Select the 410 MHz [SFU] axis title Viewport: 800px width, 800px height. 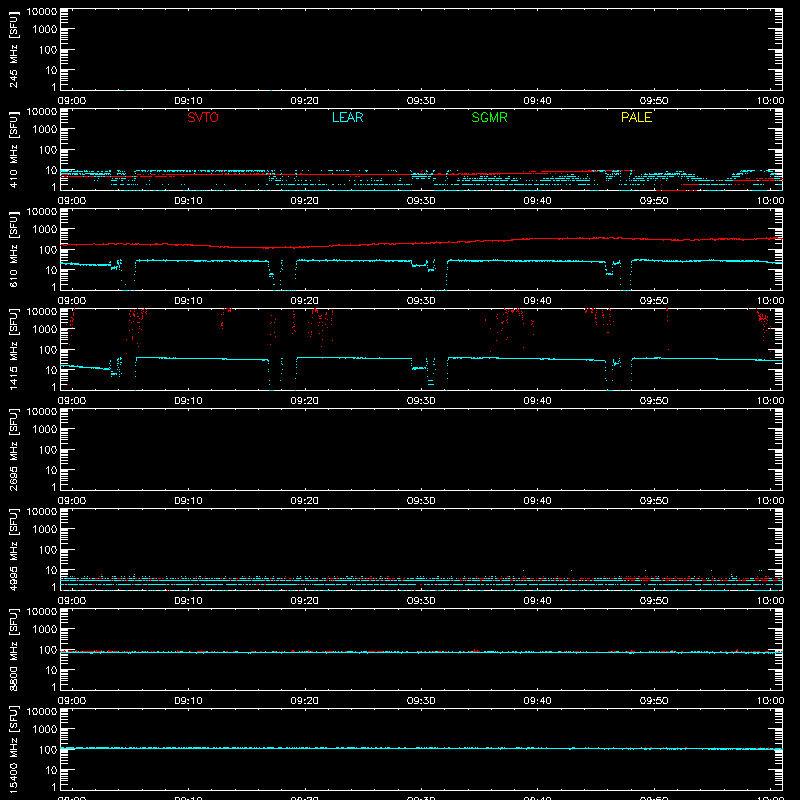pyautogui.click(x=13, y=150)
